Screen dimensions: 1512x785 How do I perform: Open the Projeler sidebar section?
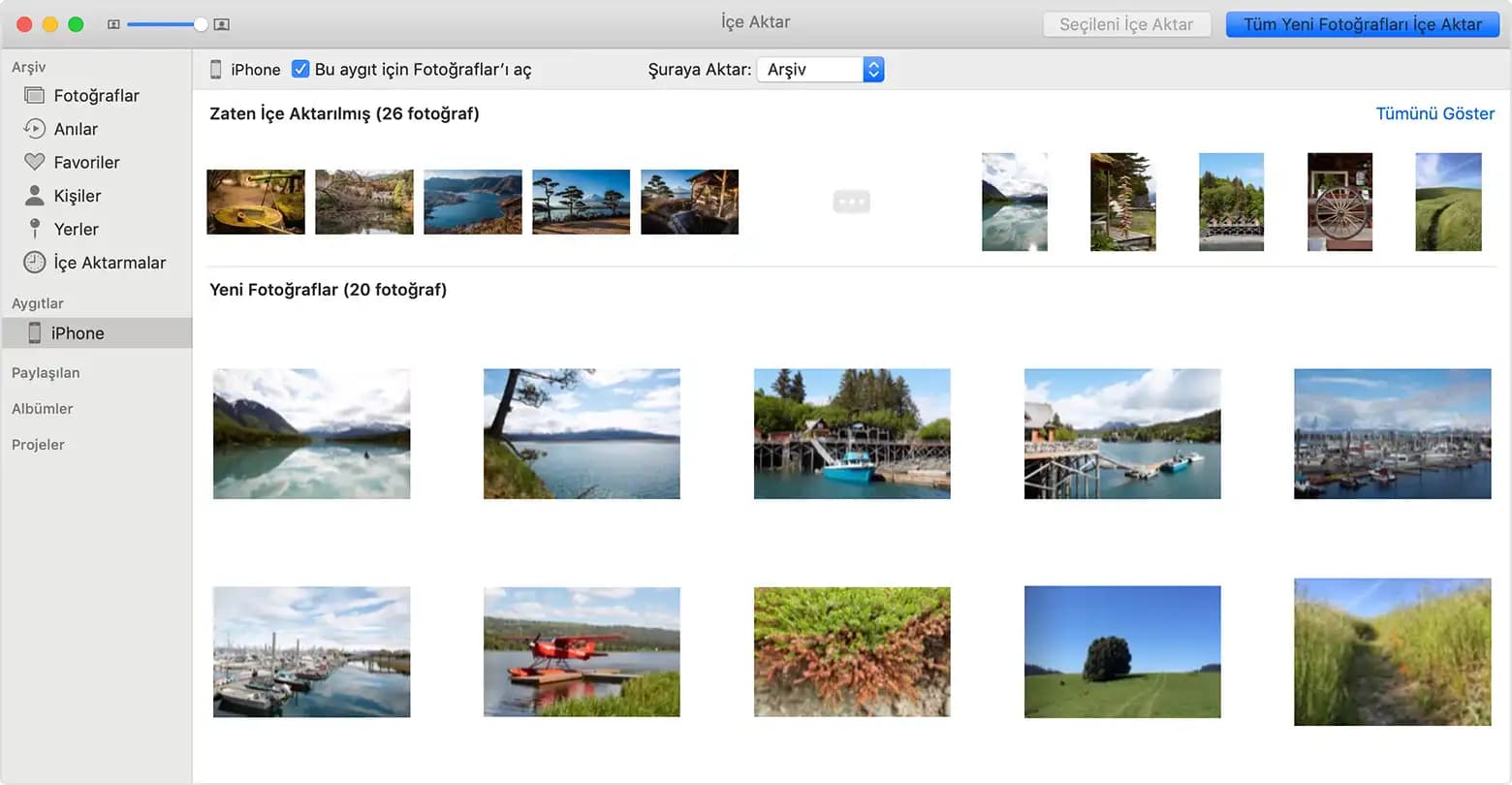tap(38, 445)
